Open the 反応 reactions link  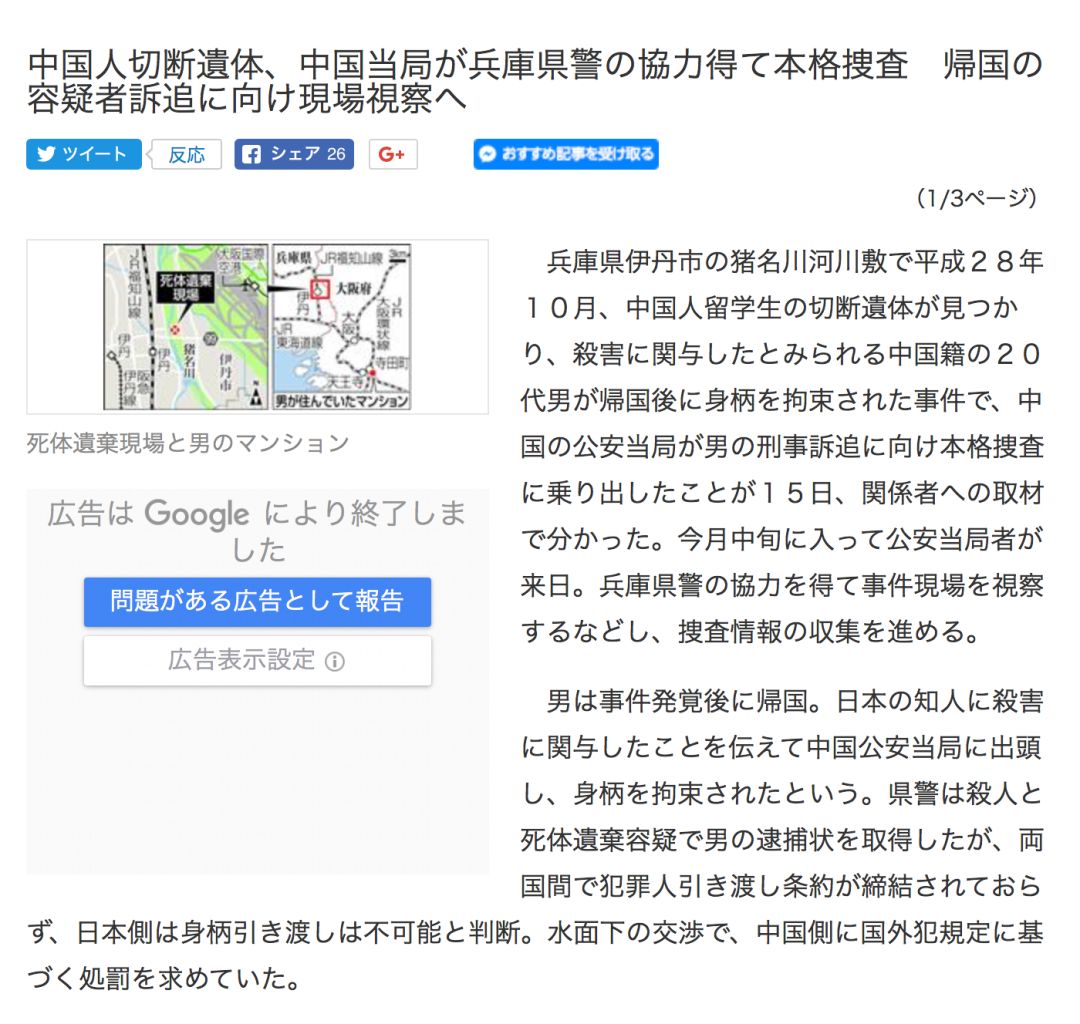tap(187, 154)
